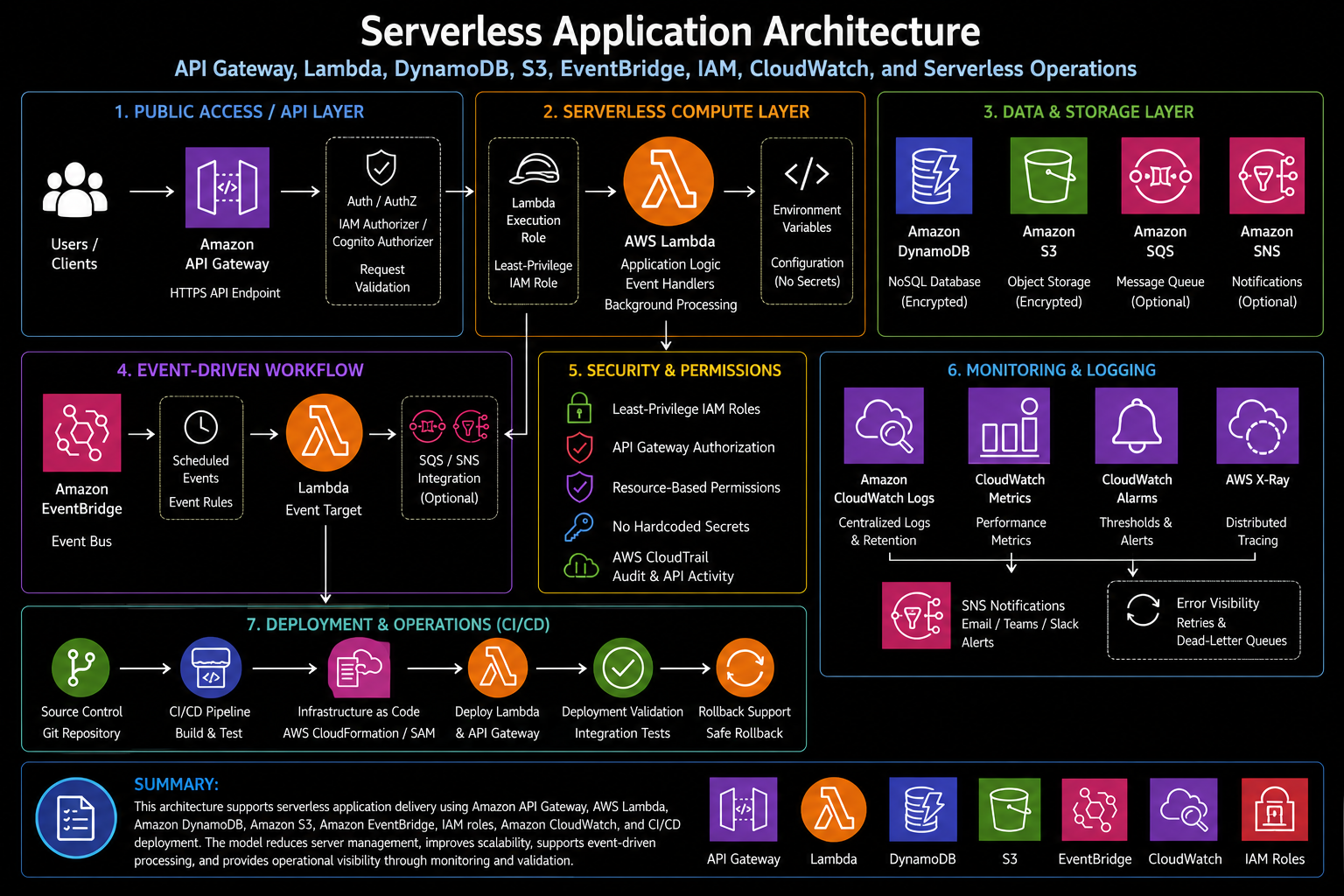The image size is (1344, 896).
Task: Click the 'Serverless Application Architecture' title
Action: [670, 31]
